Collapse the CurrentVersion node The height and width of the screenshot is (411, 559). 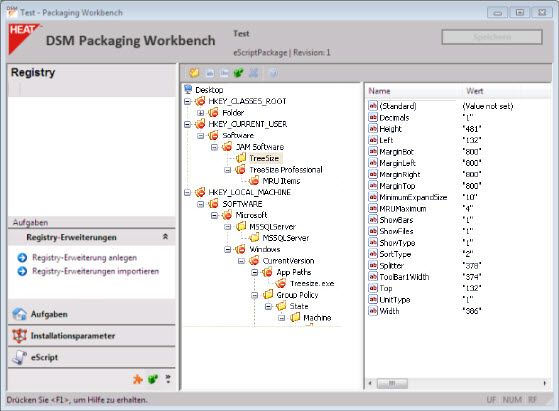tap(241, 261)
